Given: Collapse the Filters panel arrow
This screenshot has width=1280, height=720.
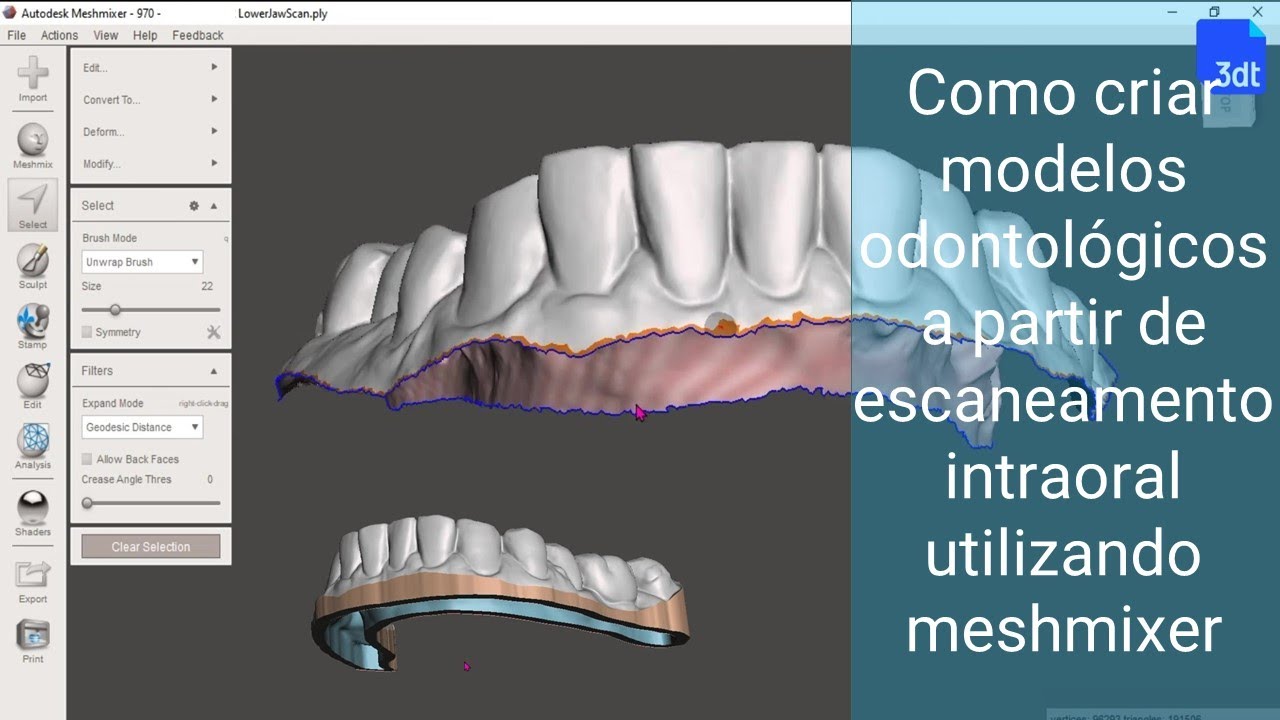Looking at the screenshot, I should click(214, 371).
